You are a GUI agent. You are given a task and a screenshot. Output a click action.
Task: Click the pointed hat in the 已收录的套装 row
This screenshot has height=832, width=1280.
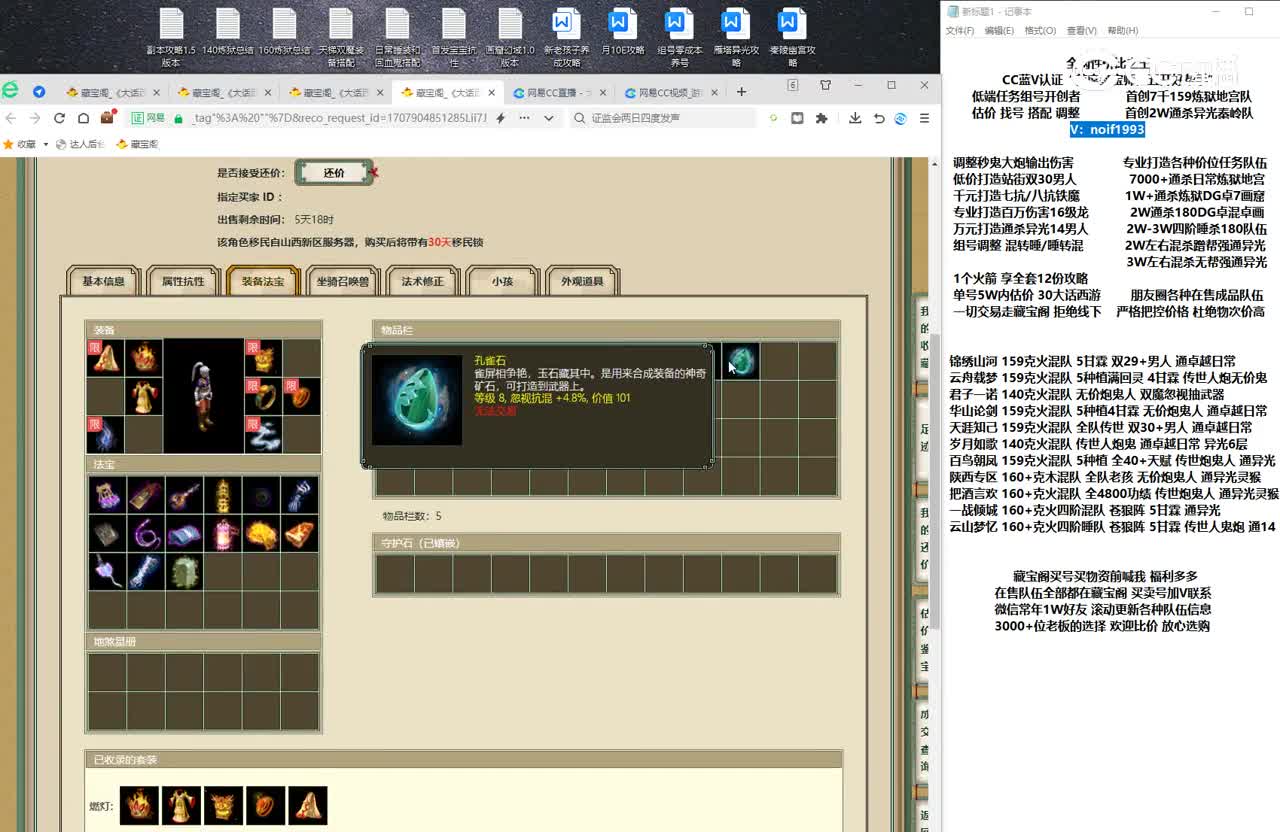307,806
